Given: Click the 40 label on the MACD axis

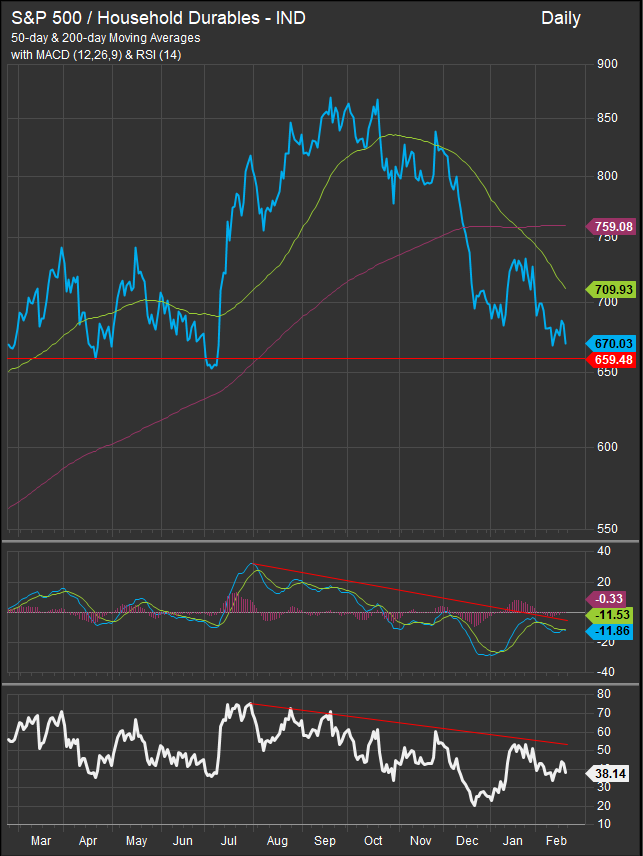Looking at the screenshot, I should pos(604,551).
